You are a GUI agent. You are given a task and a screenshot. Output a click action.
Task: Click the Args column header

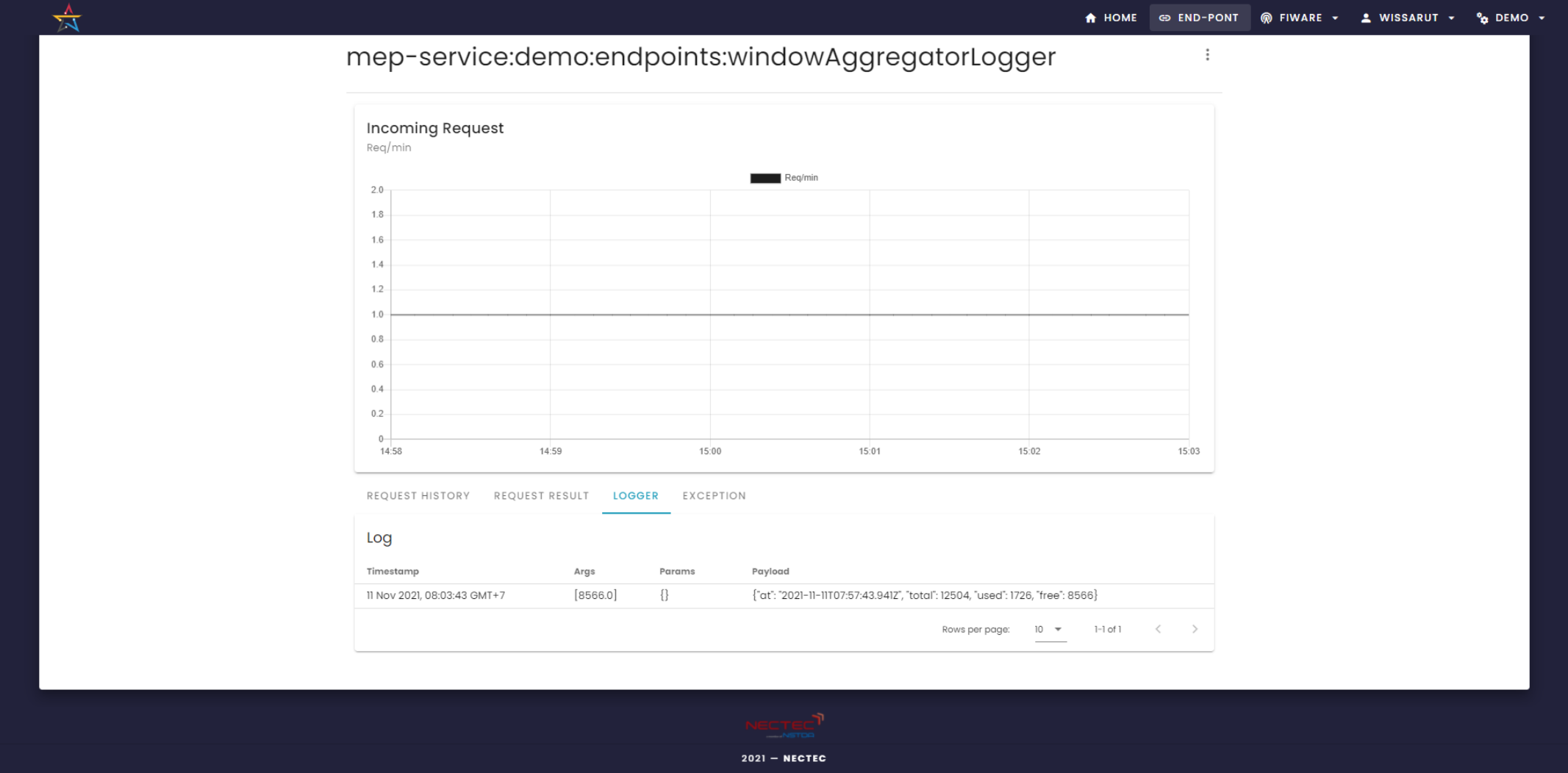click(x=584, y=572)
